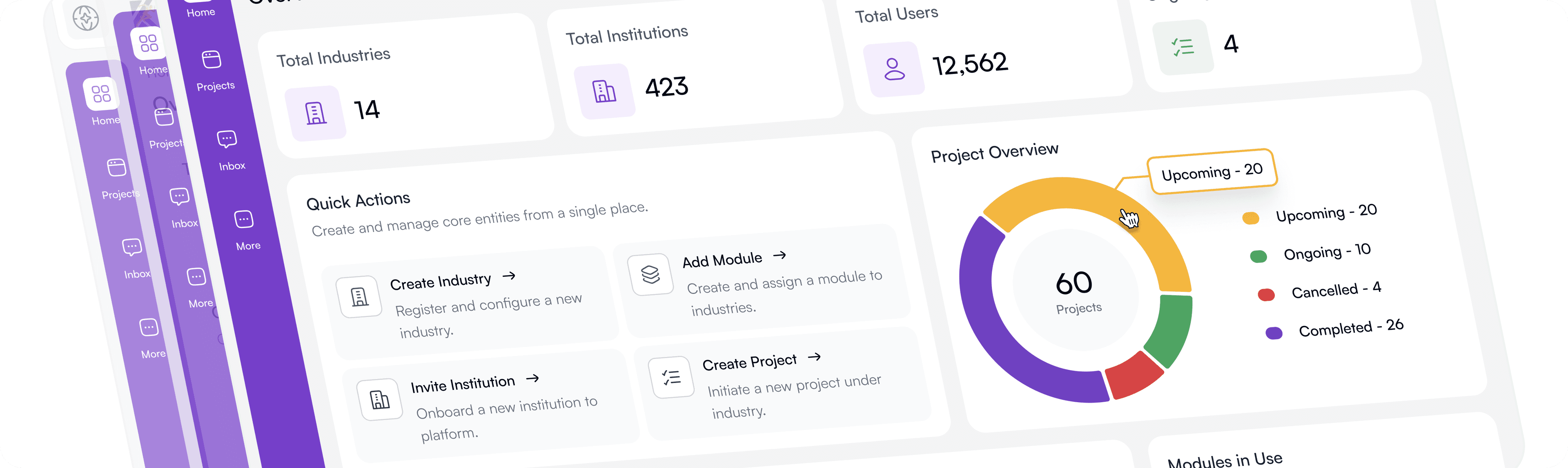This screenshot has height=468, width=1568.
Task: Click the Total Institutions building icon
Action: tap(604, 92)
